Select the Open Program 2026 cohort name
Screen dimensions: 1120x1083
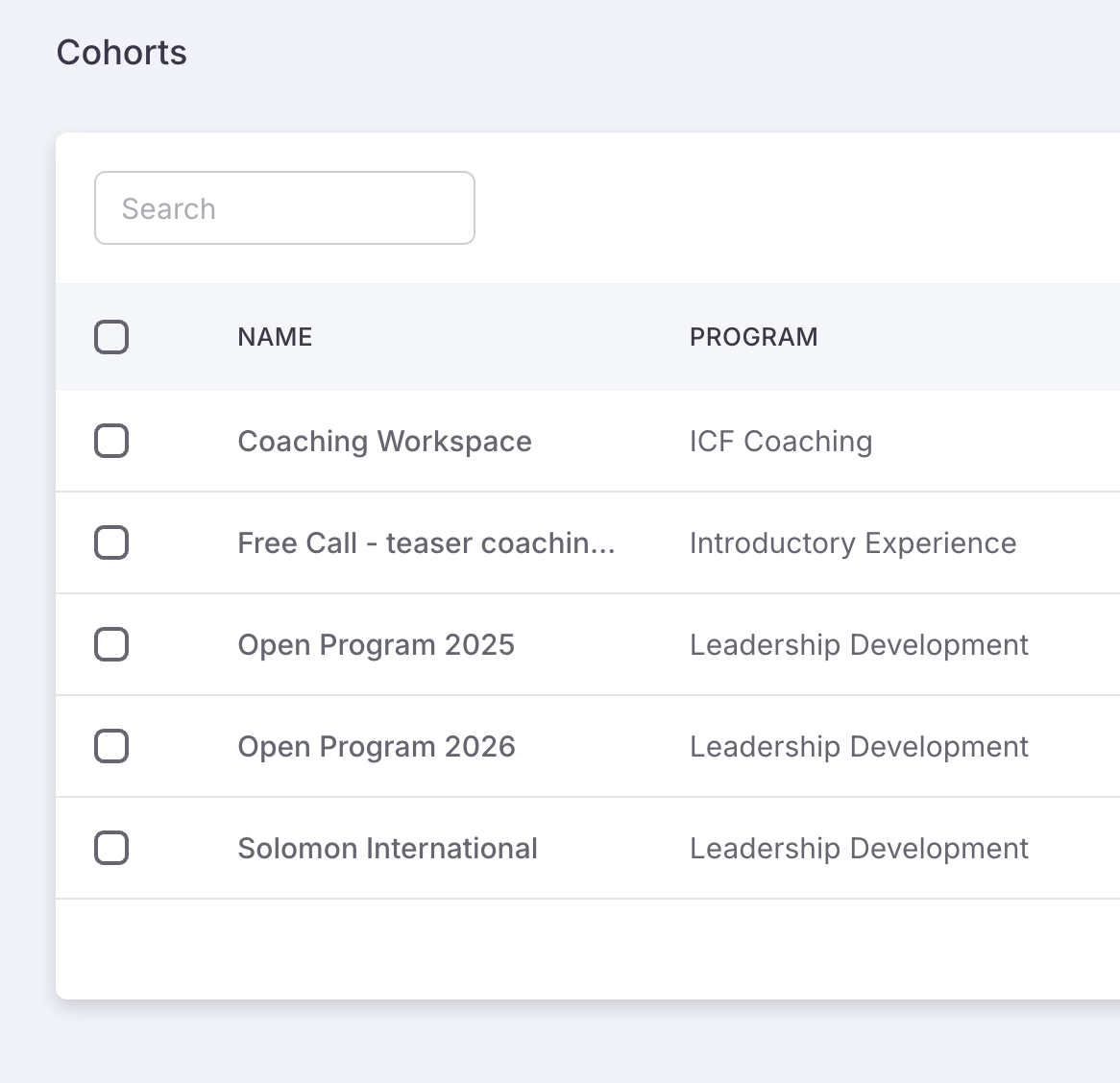(x=377, y=747)
